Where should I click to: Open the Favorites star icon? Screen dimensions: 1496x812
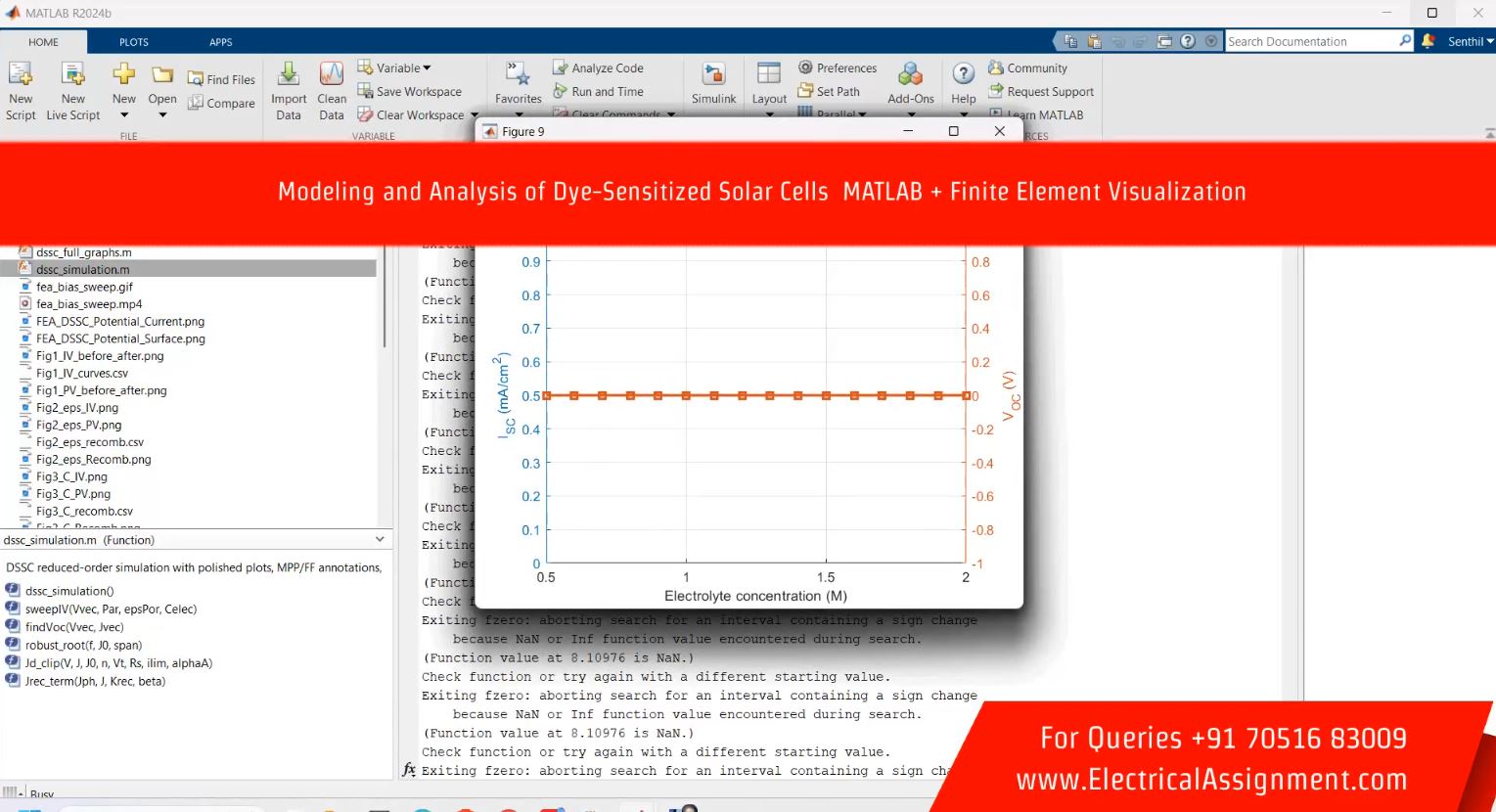click(518, 75)
